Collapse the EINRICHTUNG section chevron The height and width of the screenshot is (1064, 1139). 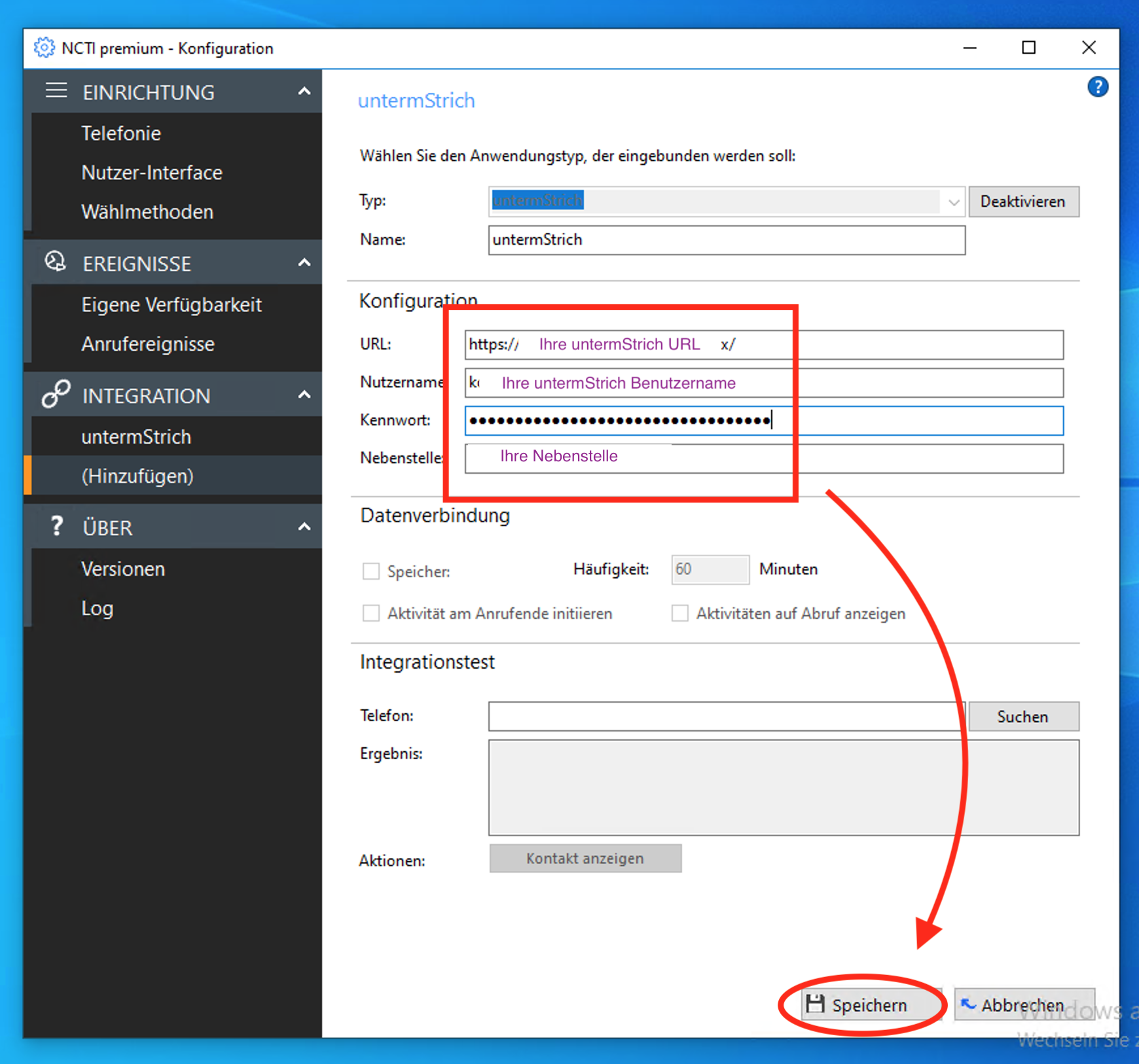[304, 92]
